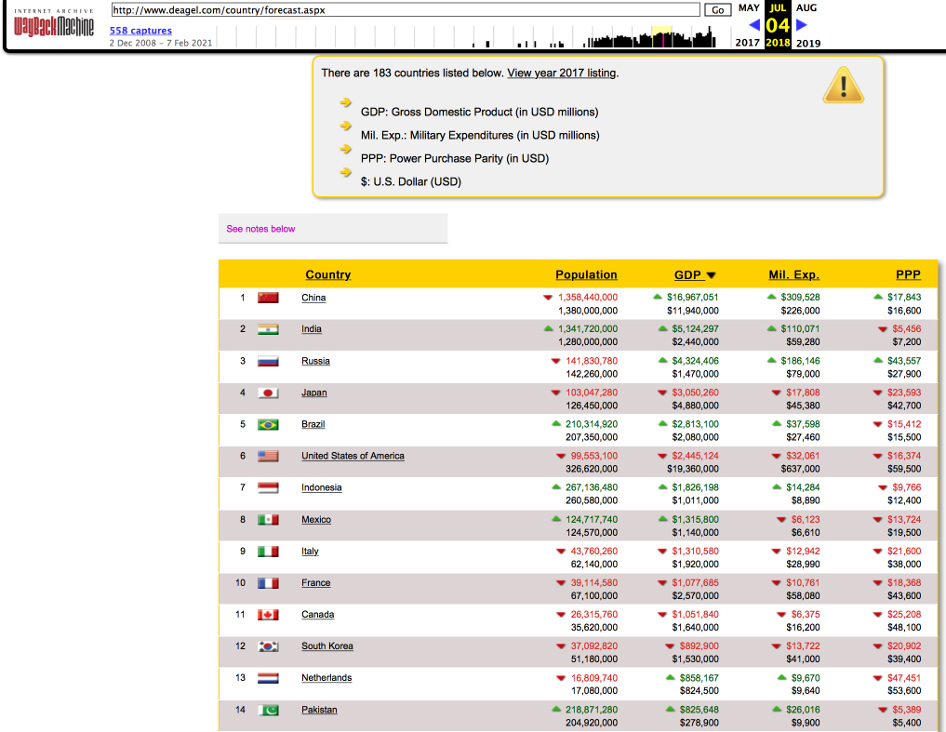Select MAY month in Wayback header
This screenshot has width=946, height=732.
coord(749,8)
